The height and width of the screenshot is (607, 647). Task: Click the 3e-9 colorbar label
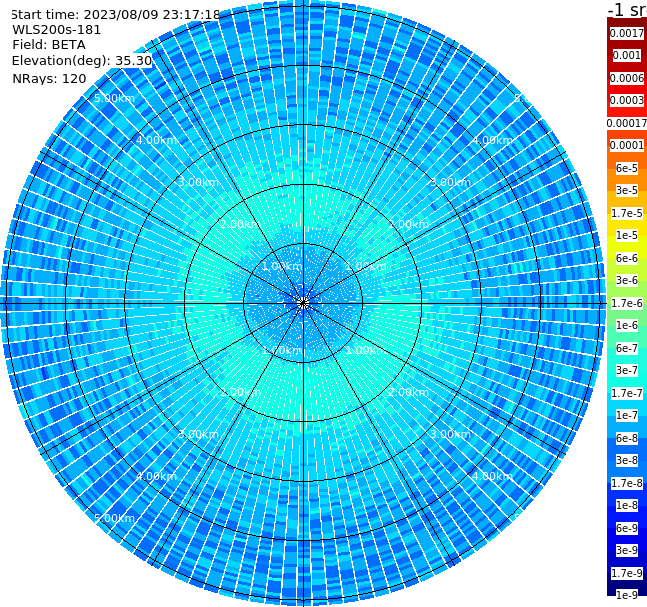tap(627, 550)
